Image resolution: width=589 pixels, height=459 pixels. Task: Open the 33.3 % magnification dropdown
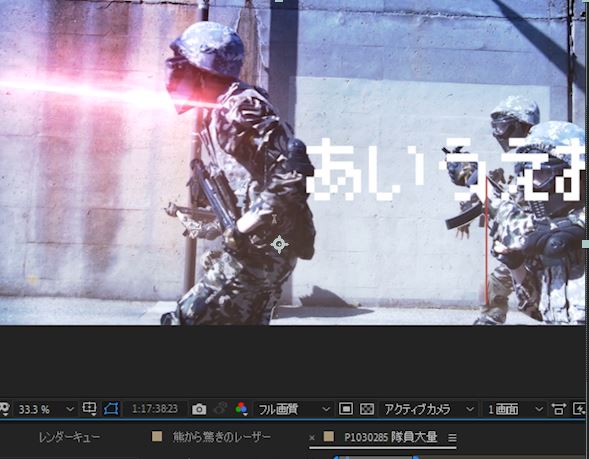tap(46, 409)
